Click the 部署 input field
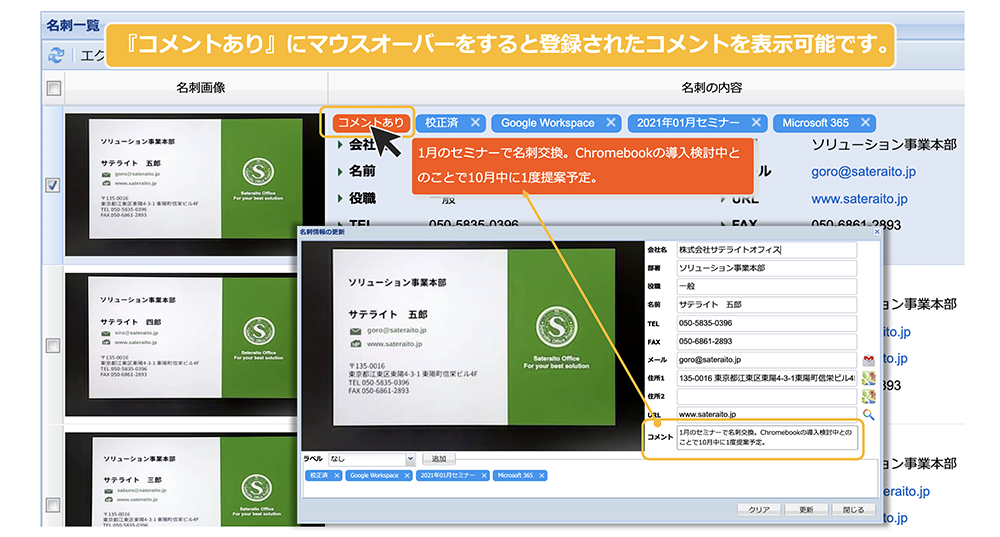 [x=767, y=268]
